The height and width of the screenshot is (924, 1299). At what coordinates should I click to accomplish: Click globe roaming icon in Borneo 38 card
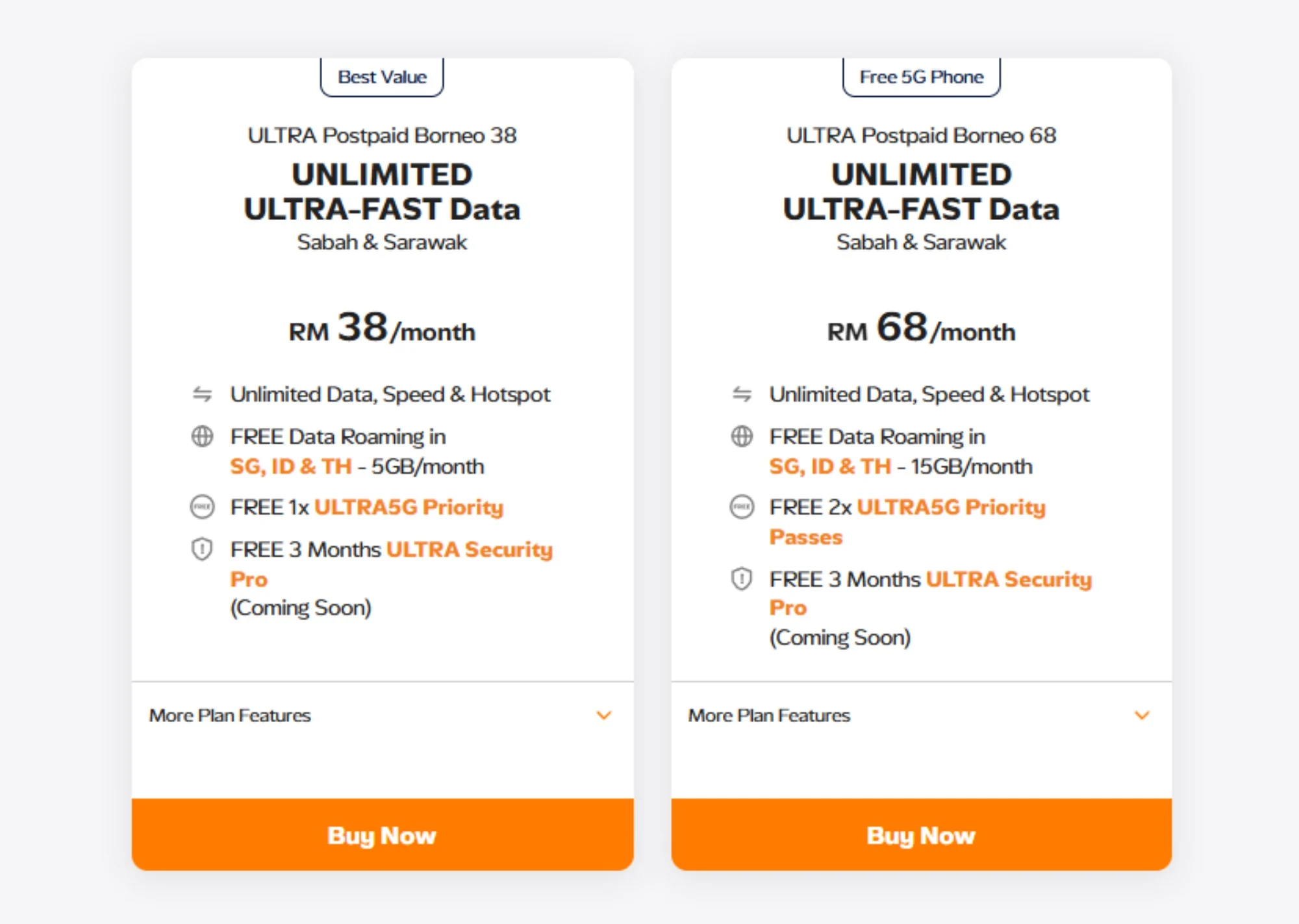click(x=202, y=436)
